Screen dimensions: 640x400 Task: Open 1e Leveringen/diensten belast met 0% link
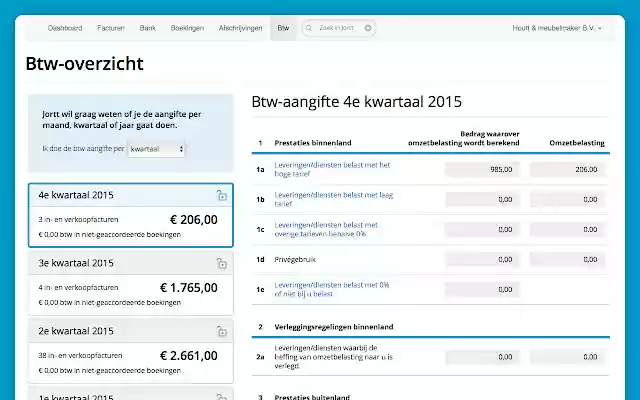coord(331,289)
